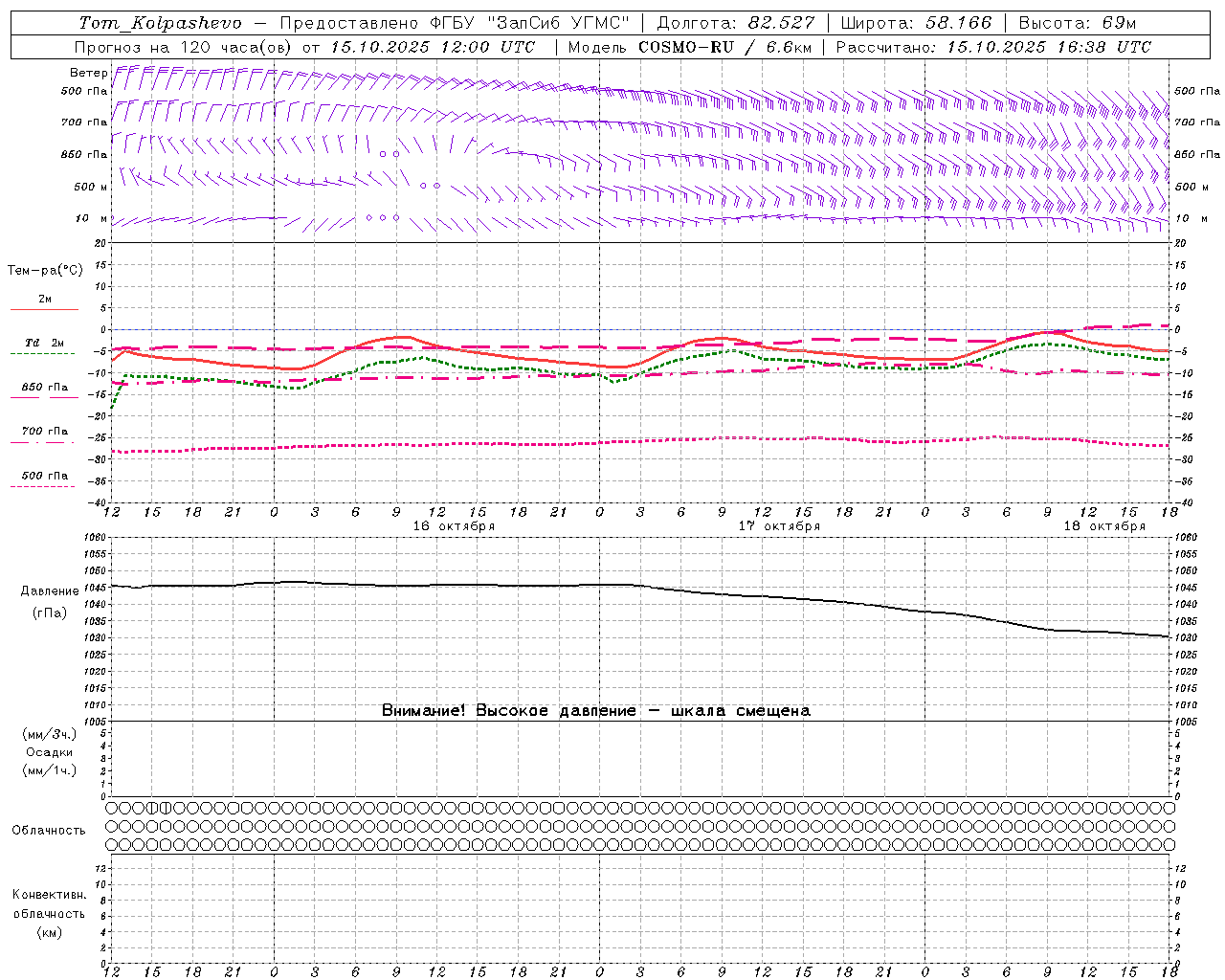1225x980 pixels.
Task: Click the Давление pressure panel label
Action: (50, 591)
